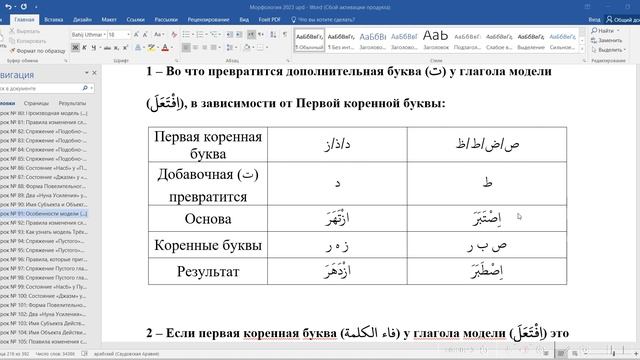The width and height of the screenshot is (640, 360).
Task: Open the Дизайн ribbon tab
Action: point(82,19)
